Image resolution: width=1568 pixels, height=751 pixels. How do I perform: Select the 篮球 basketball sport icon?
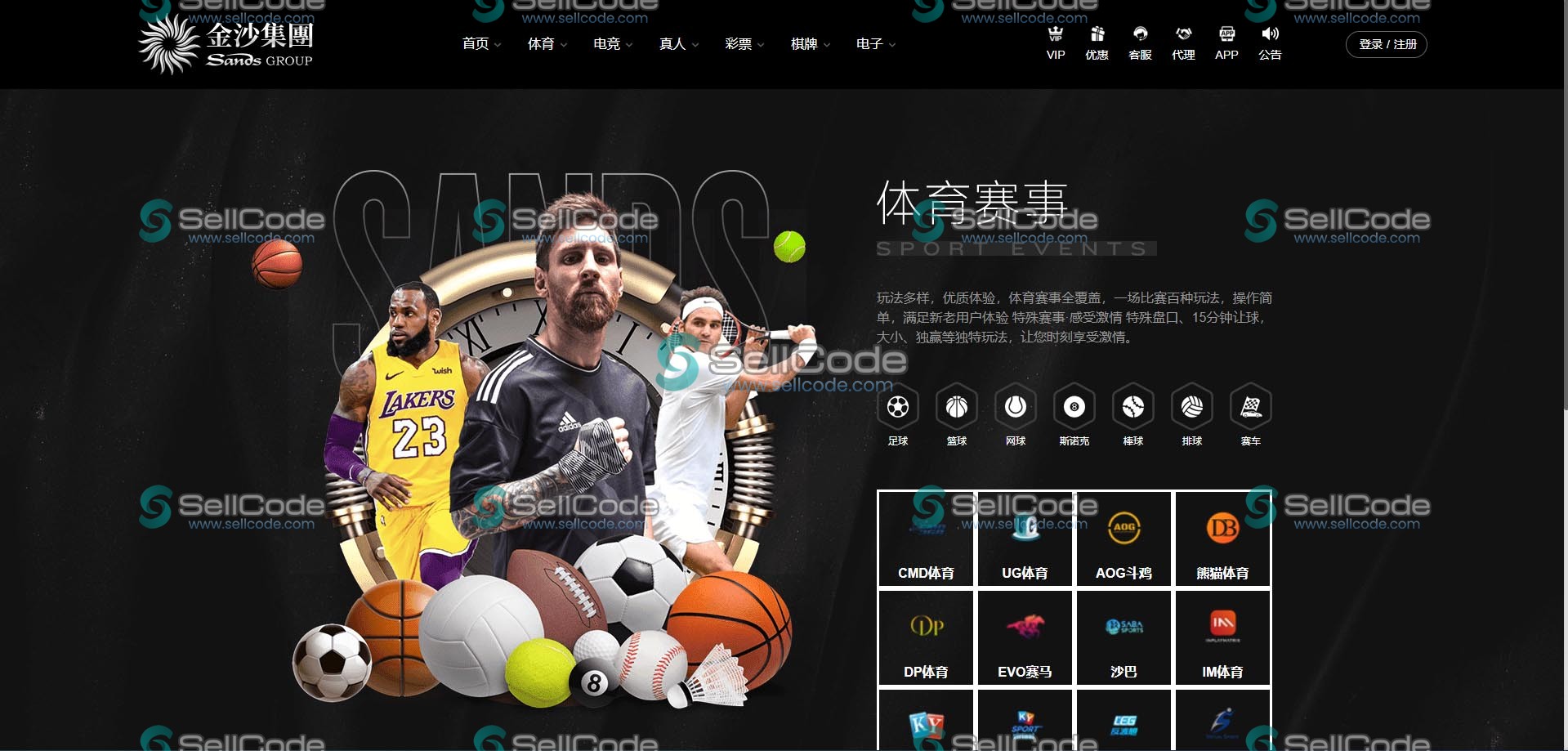coord(957,407)
